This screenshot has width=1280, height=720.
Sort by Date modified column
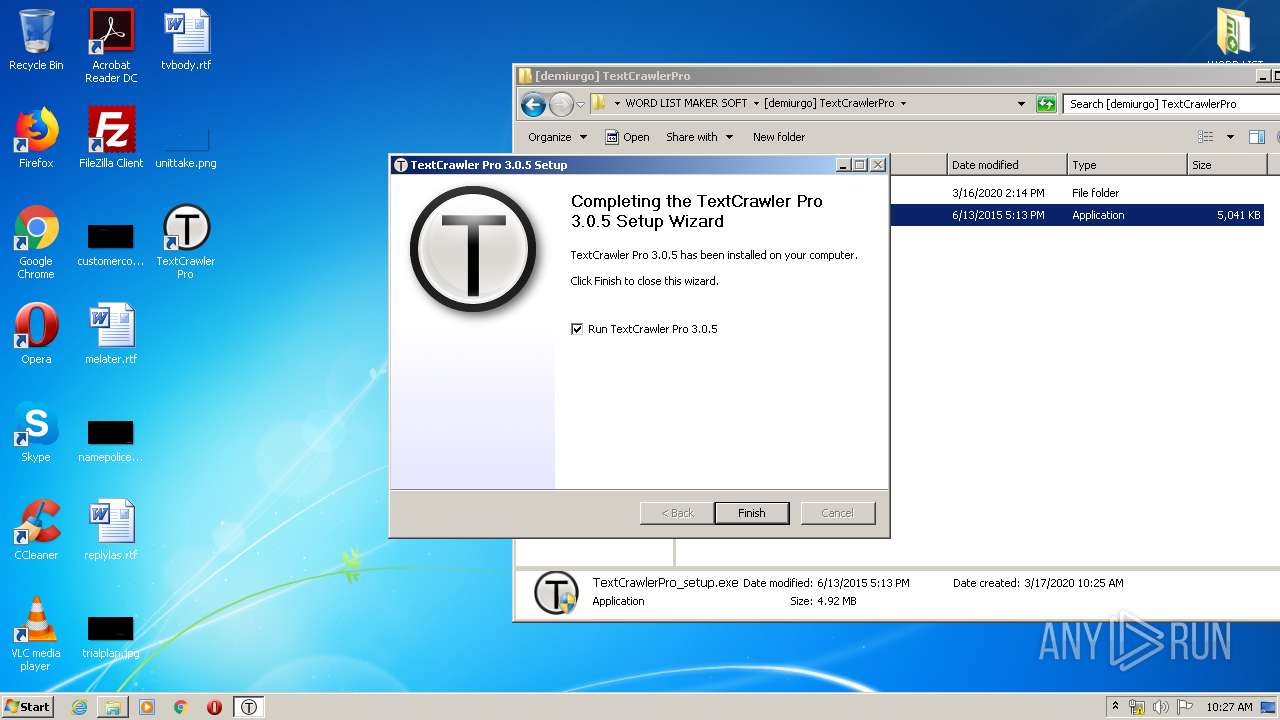tap(1007, 165)
